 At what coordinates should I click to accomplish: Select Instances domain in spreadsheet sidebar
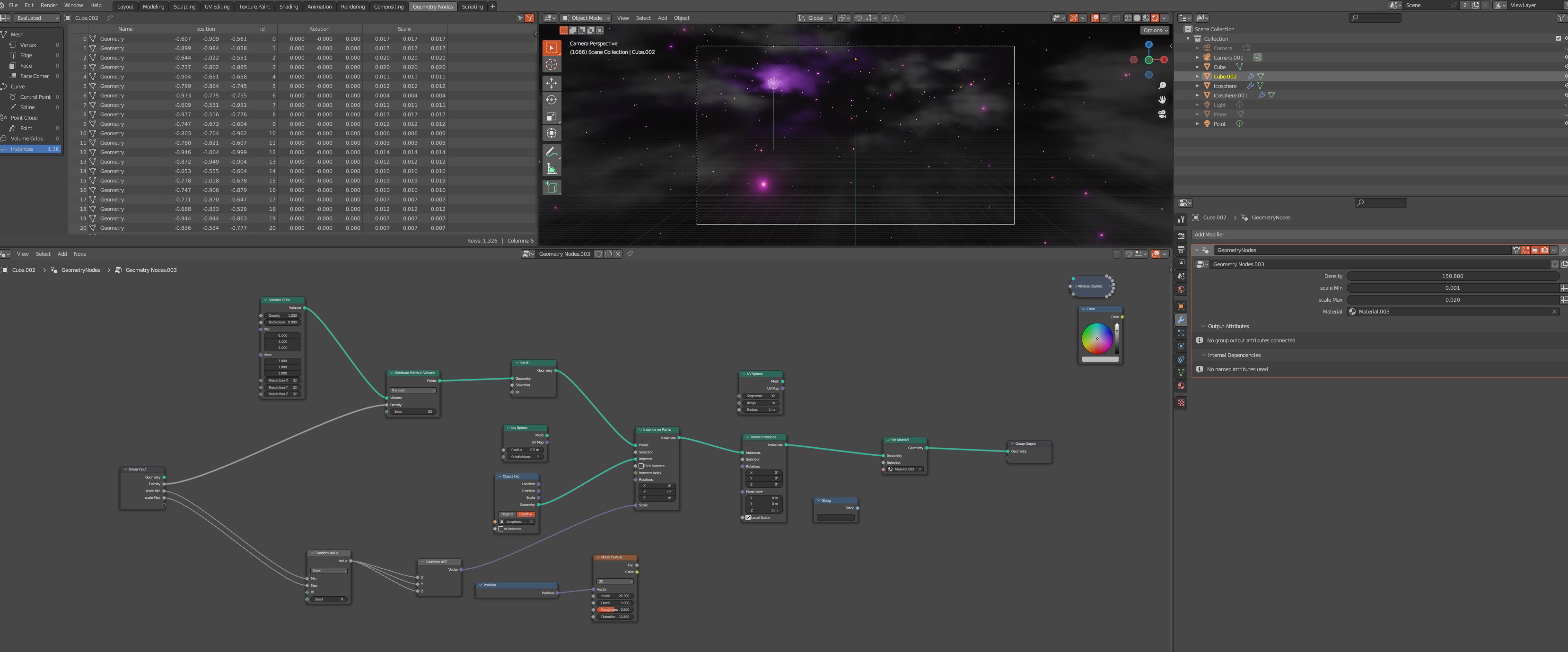[30, 149]
